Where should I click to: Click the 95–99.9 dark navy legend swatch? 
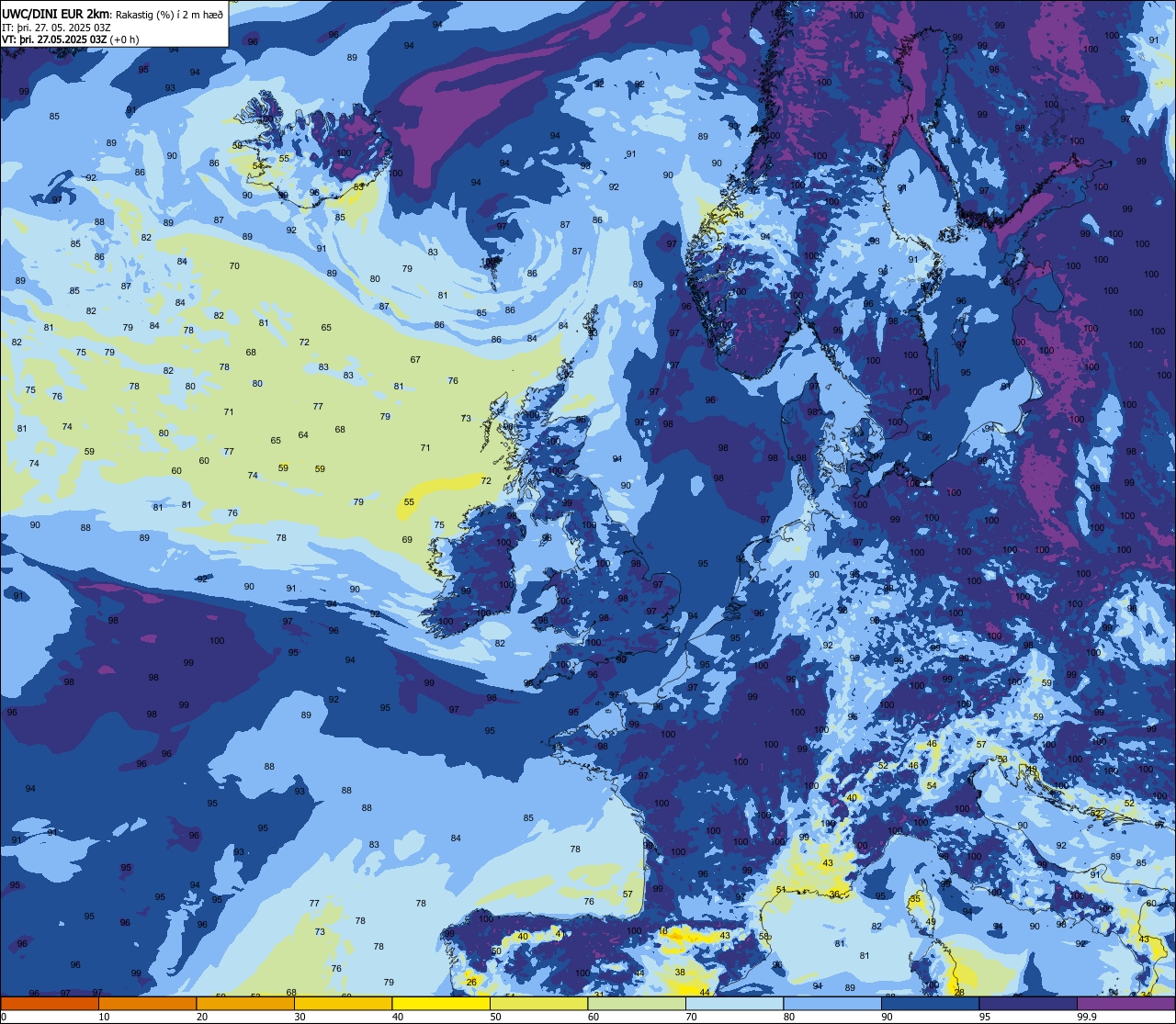(x=1028, y=1004)
